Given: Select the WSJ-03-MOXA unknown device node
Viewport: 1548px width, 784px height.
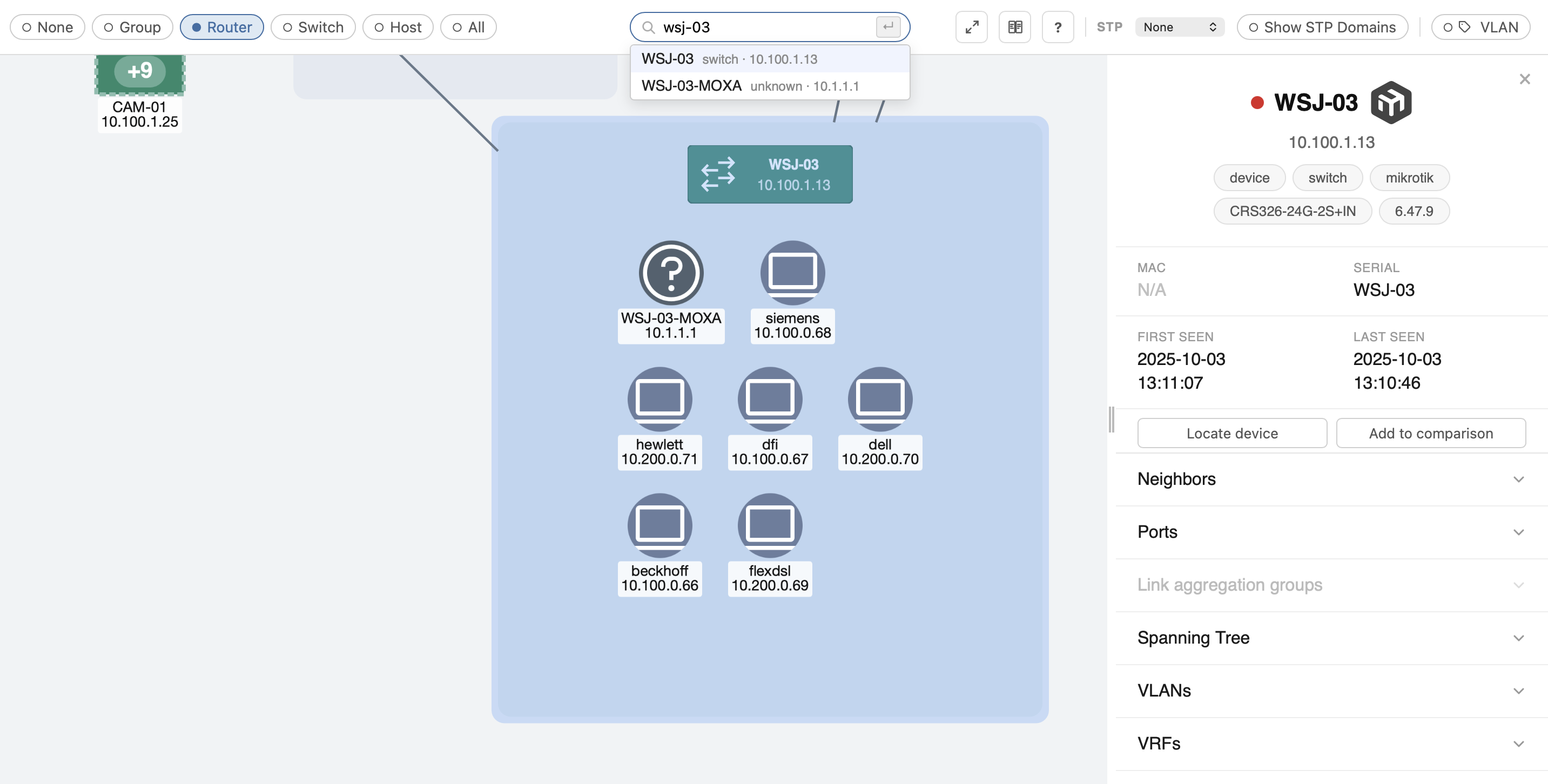Looking at the screenshot, I should point(671,273).
